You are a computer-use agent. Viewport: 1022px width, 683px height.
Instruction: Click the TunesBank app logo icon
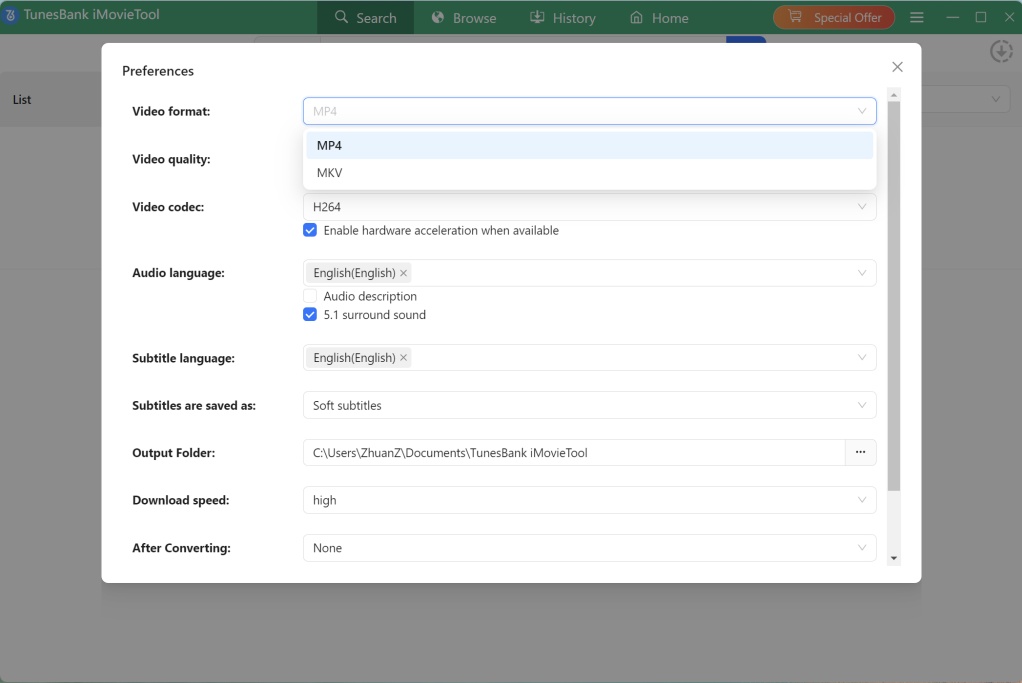[11, 16]
